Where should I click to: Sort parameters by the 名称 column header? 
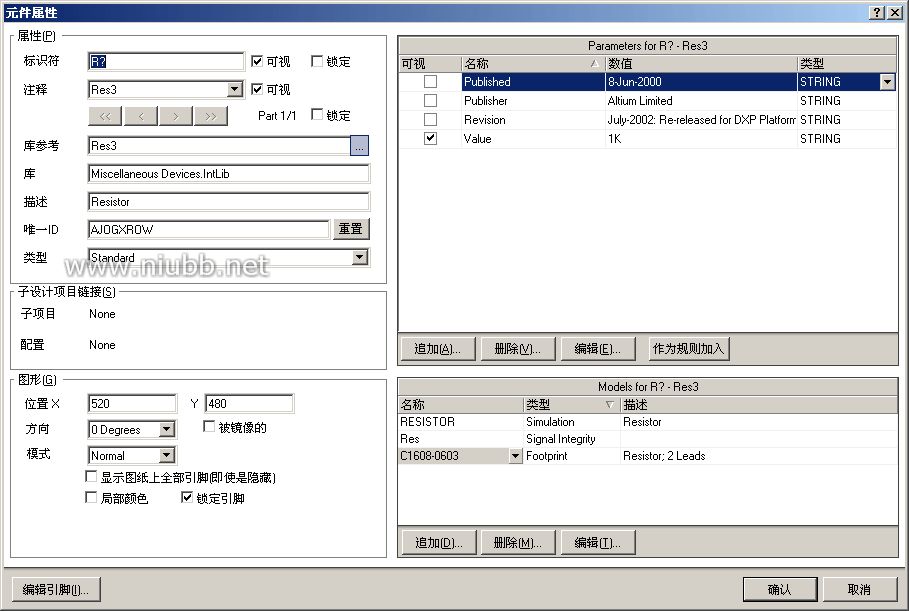coord(532,64)
